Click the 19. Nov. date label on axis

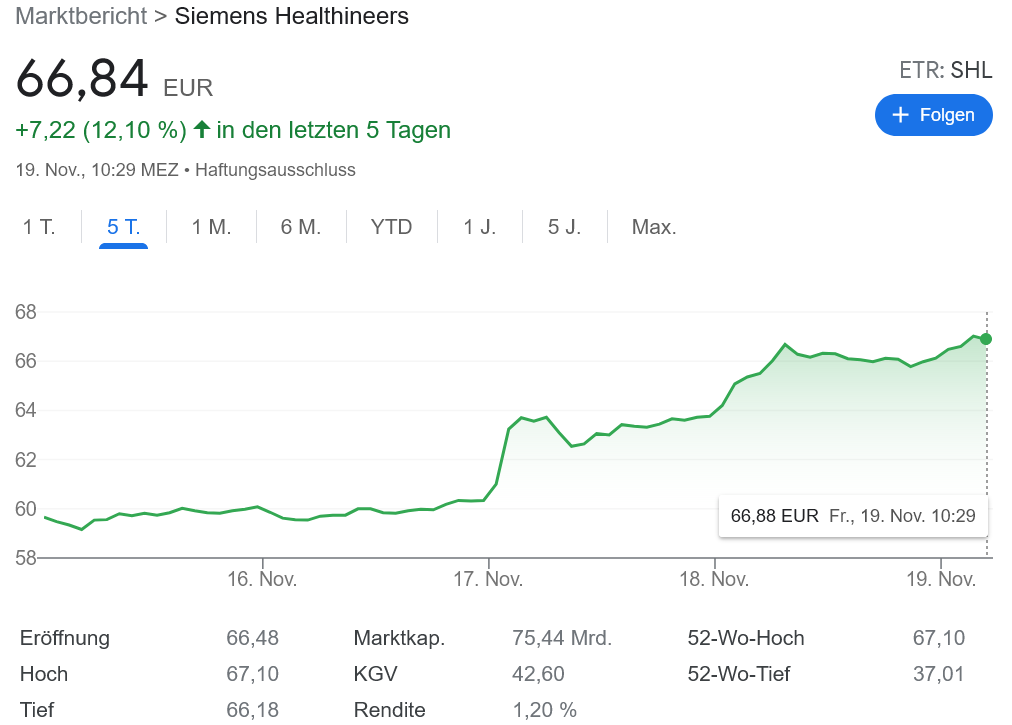coord(941,579)
